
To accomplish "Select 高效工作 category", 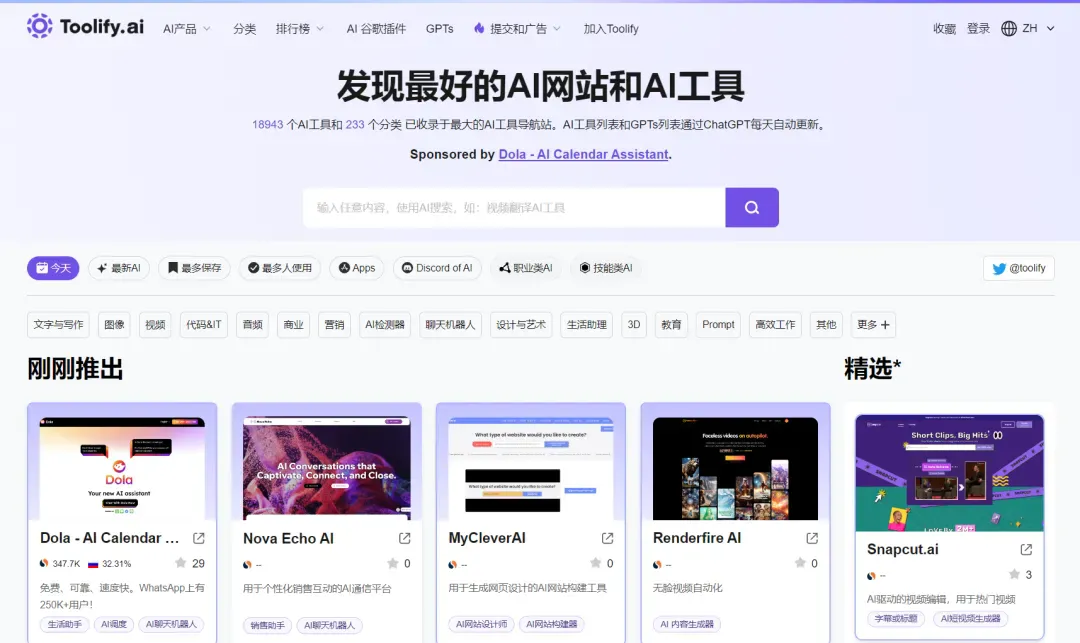I will pyautogui.click(x=775, y=324).
